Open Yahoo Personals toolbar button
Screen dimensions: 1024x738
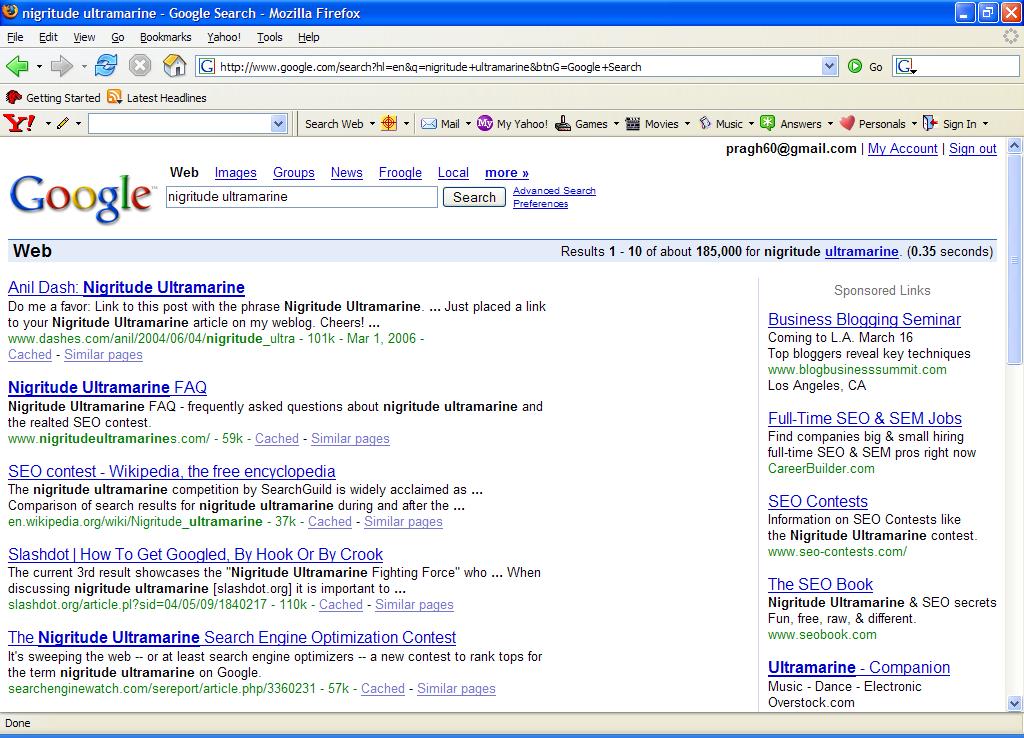point(873,123)
